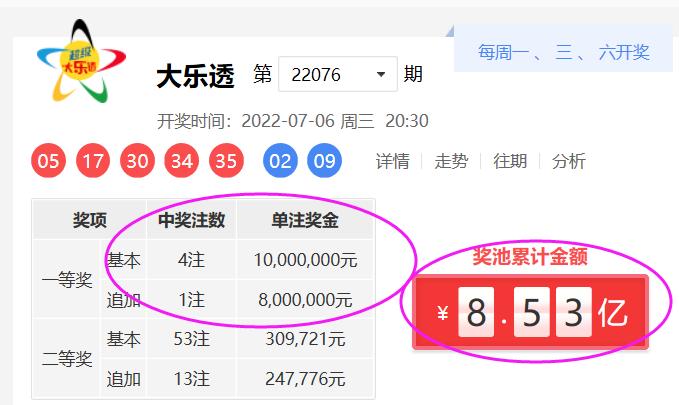This screenshot has height=405, width=679.
Task: Click the 8,000,000元 prize cell
Action: tap(305, 299)
